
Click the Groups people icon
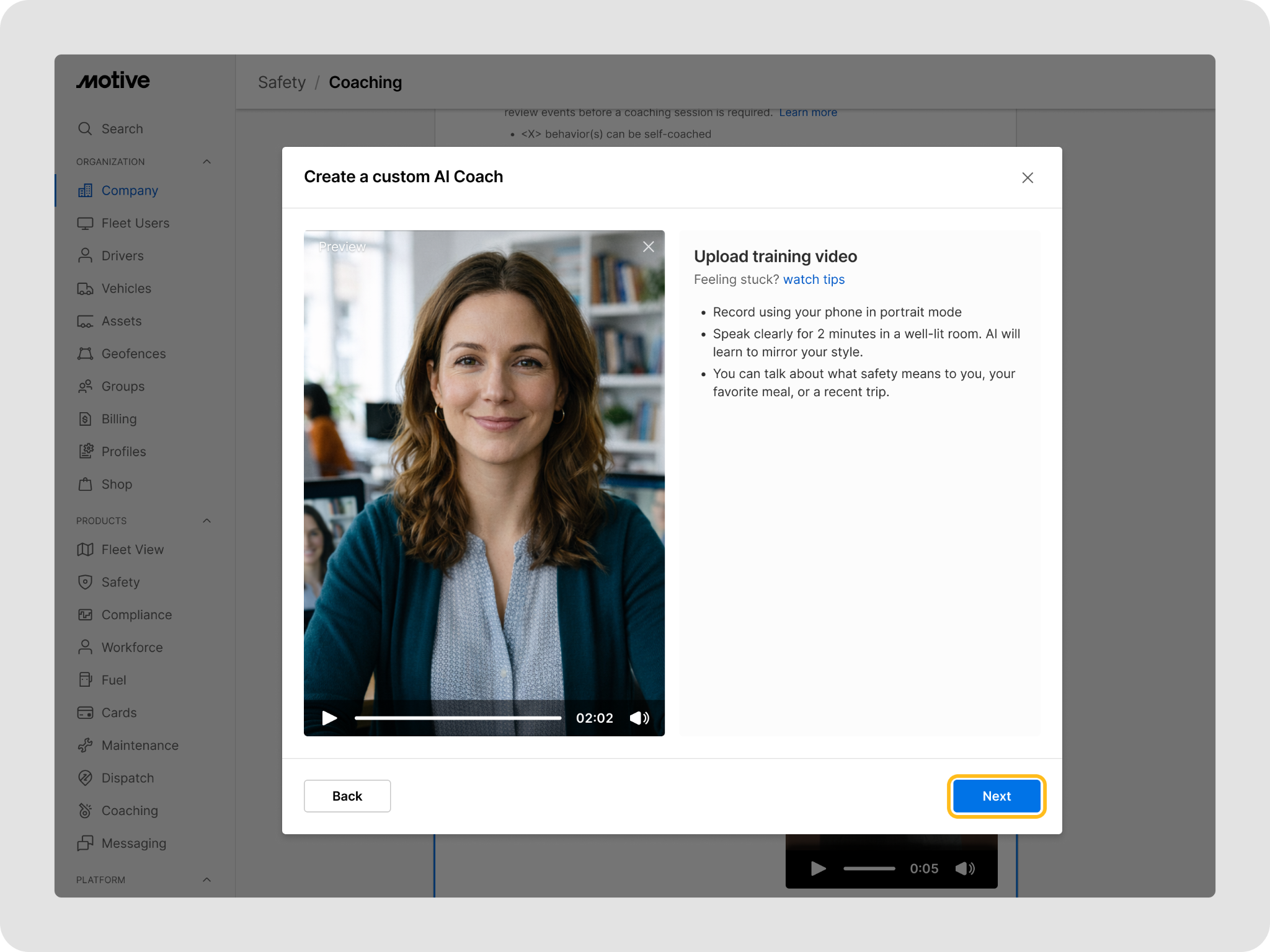[x=85, y=386]
